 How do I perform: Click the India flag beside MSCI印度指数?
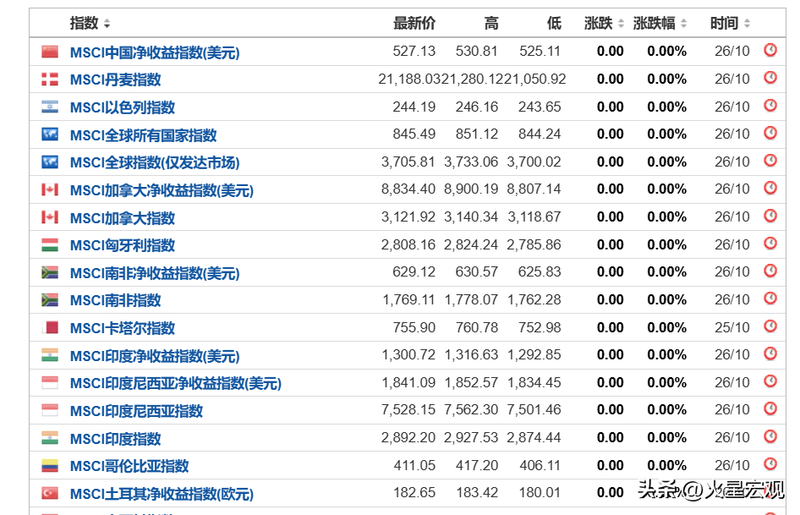pyautogui.click(x=49, y=438)
